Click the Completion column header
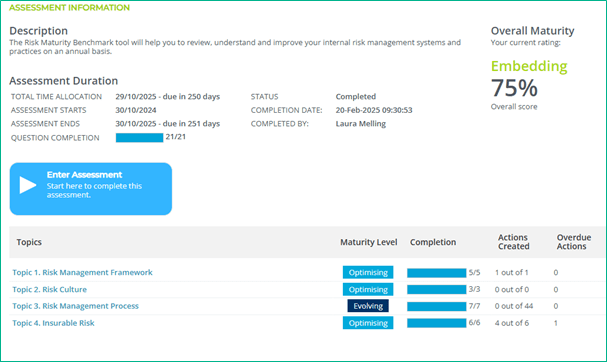The image size is (607, 362). pos(433,242)
